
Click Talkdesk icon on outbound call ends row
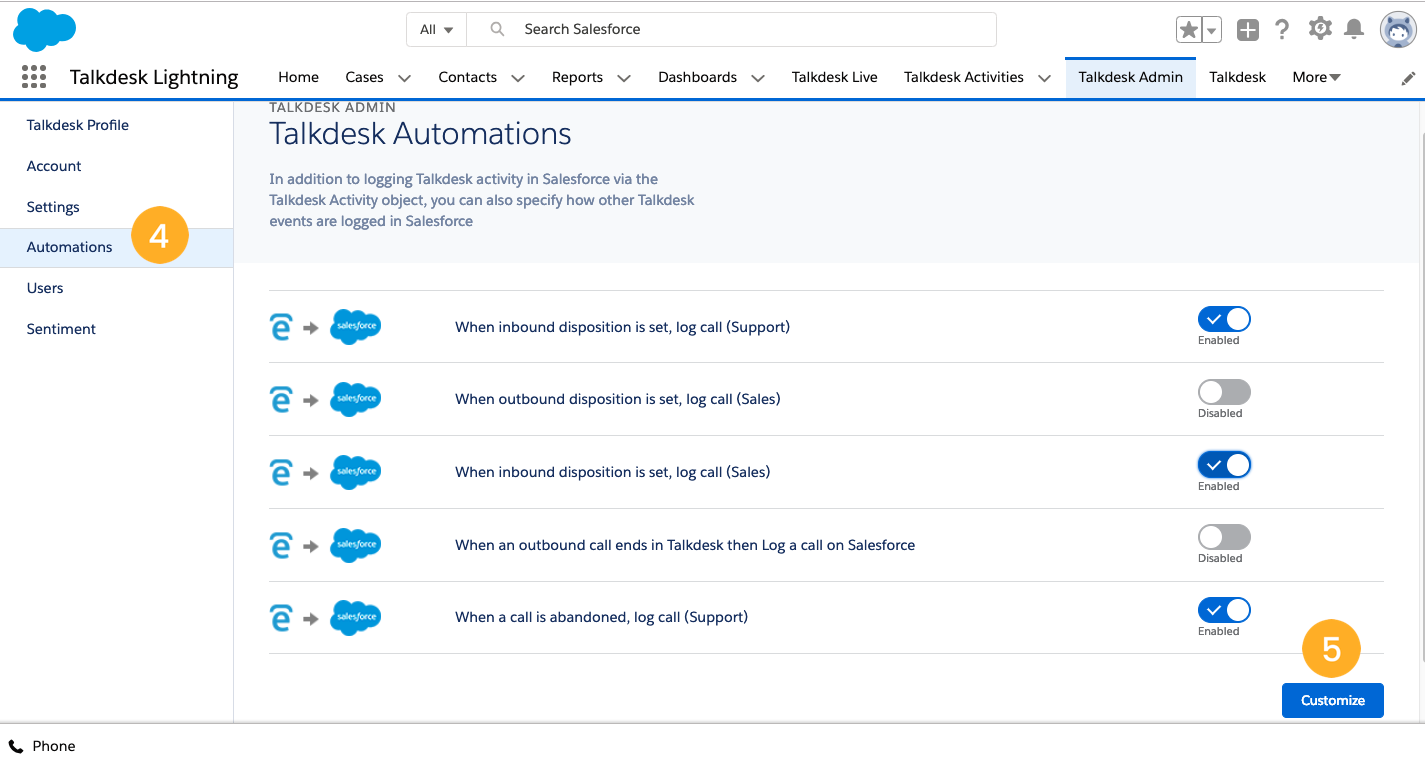pos(281,545)
